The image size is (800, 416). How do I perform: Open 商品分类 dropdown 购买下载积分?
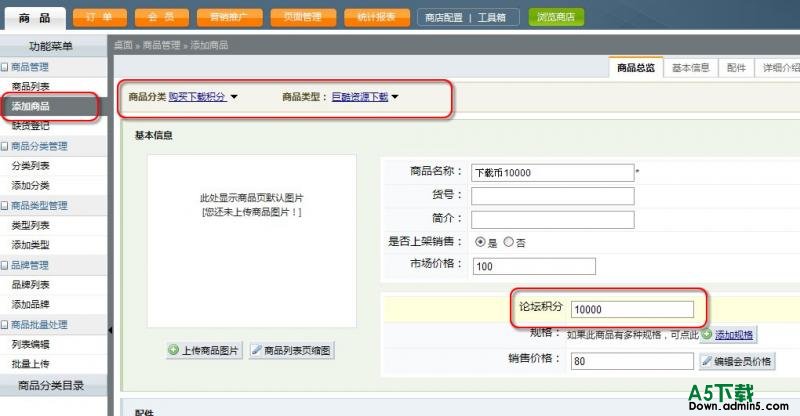click(x=203, y=96)
